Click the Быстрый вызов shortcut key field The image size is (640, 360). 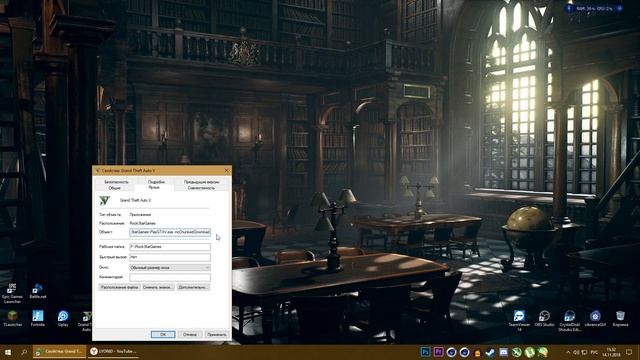170,257
